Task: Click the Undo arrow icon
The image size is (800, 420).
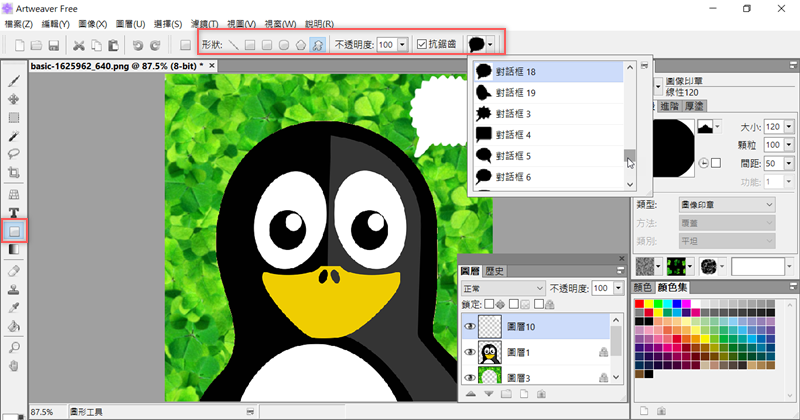Action: [x=138, y=44]
